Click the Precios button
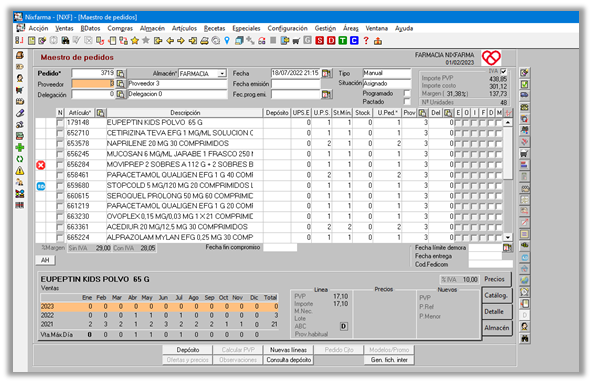 [495, 279]
